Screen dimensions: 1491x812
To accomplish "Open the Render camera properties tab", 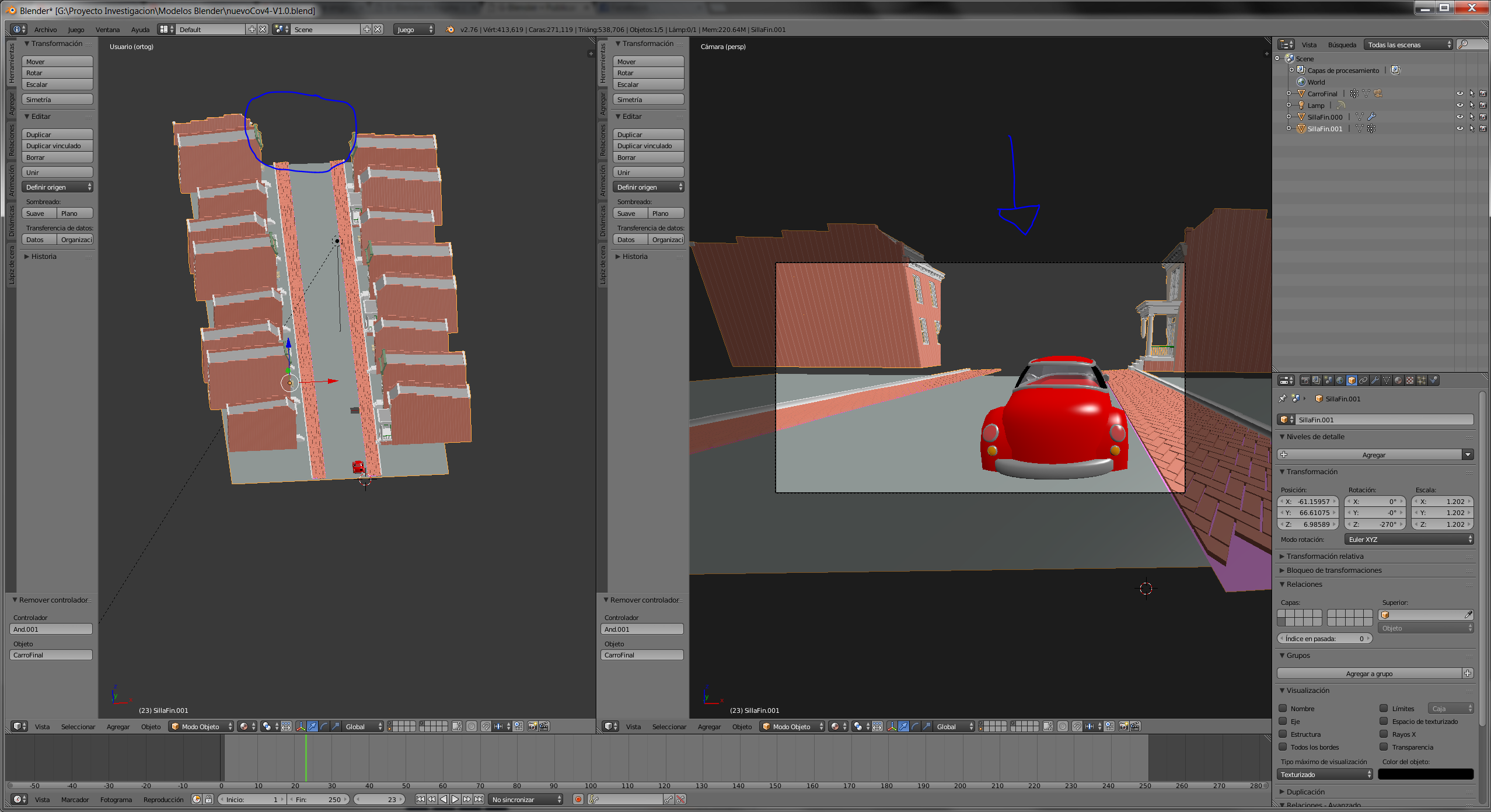I will (1305, 380).
